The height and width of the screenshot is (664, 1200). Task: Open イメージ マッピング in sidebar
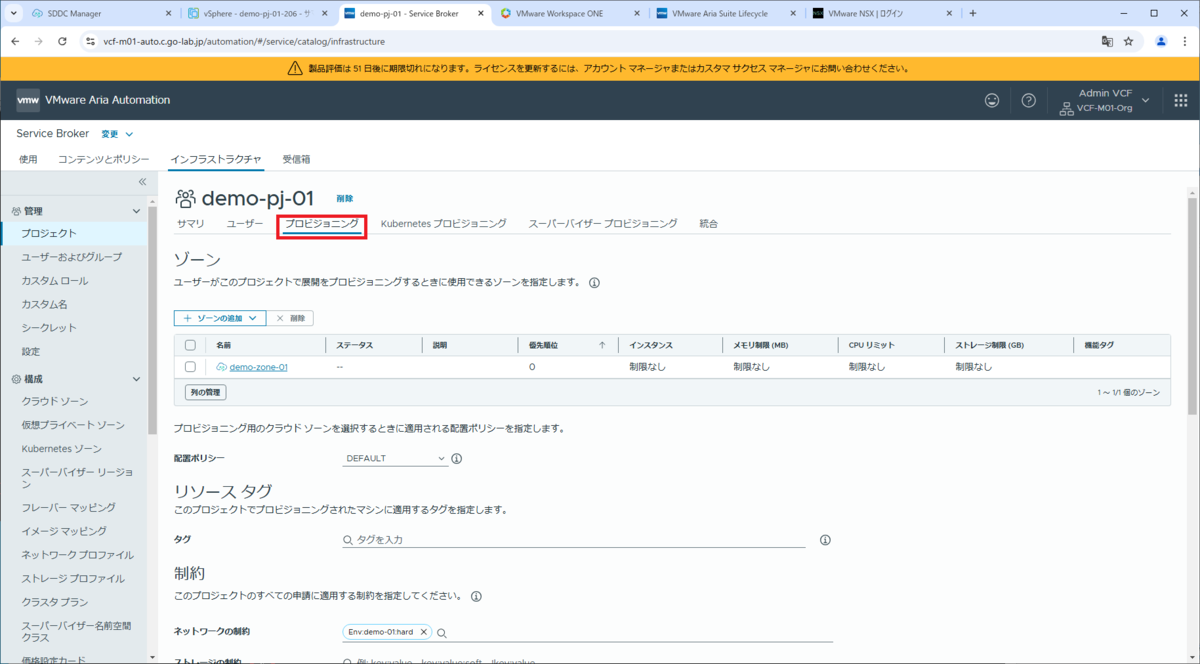[64, 531]
